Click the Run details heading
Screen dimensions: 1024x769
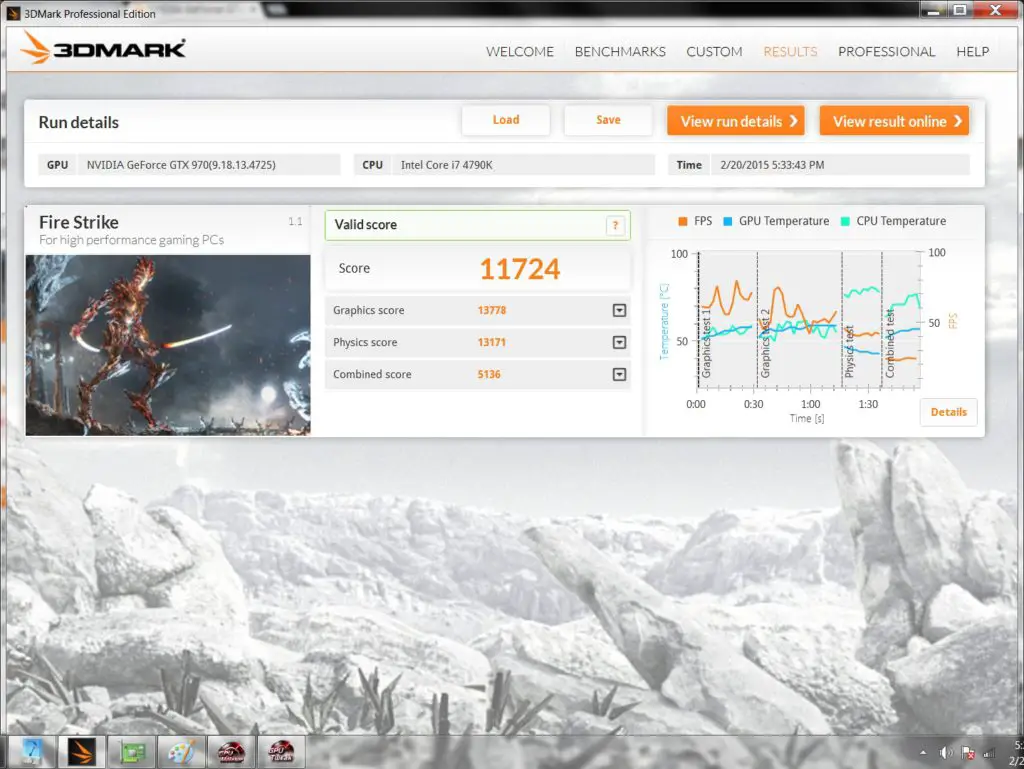(78, 123)
